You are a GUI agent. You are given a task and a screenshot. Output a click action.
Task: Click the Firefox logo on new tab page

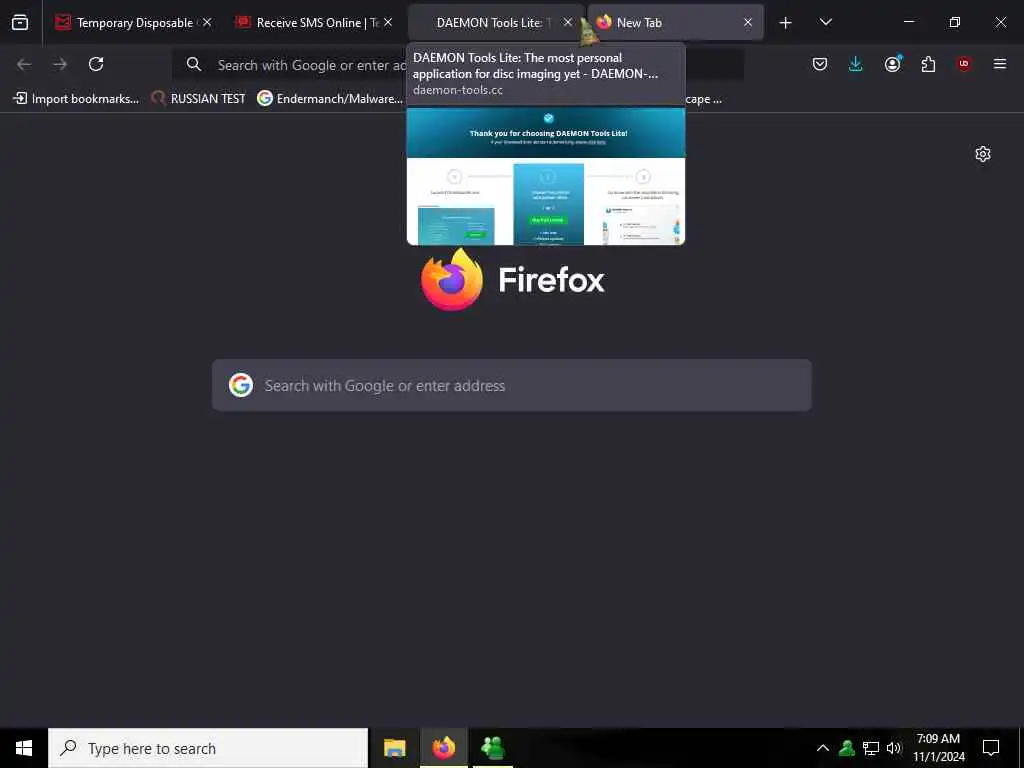[452, 280]
